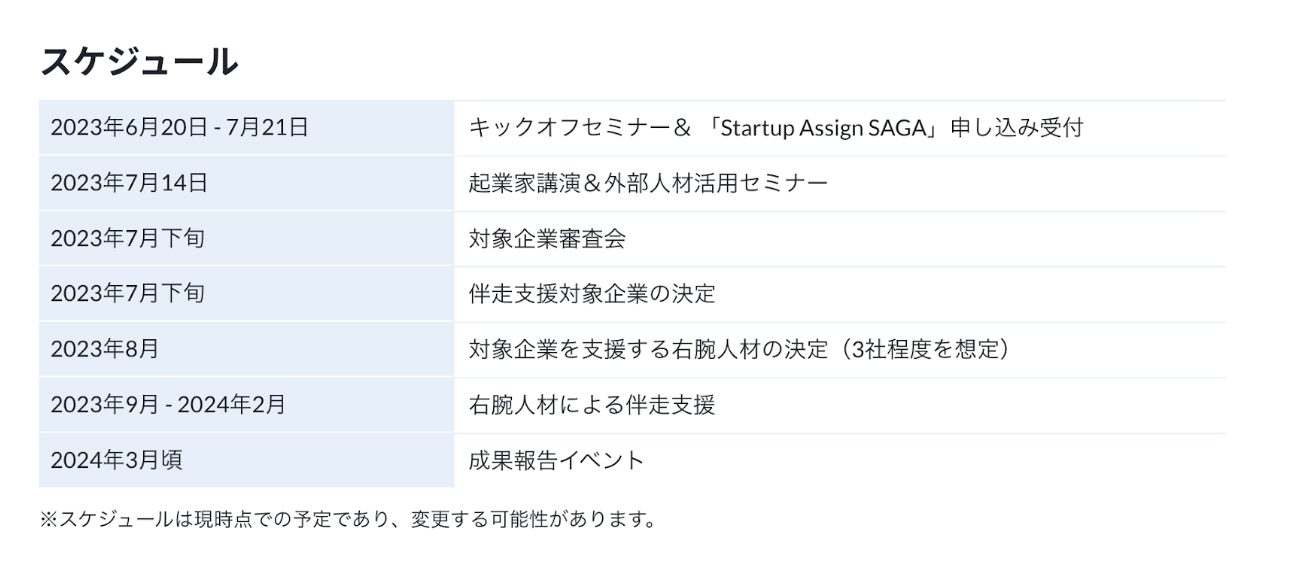The height and width of the screenshot is (582, 1294).
Task: Select the 対象企業審査会 entry
Action: [x=548, y=239]
